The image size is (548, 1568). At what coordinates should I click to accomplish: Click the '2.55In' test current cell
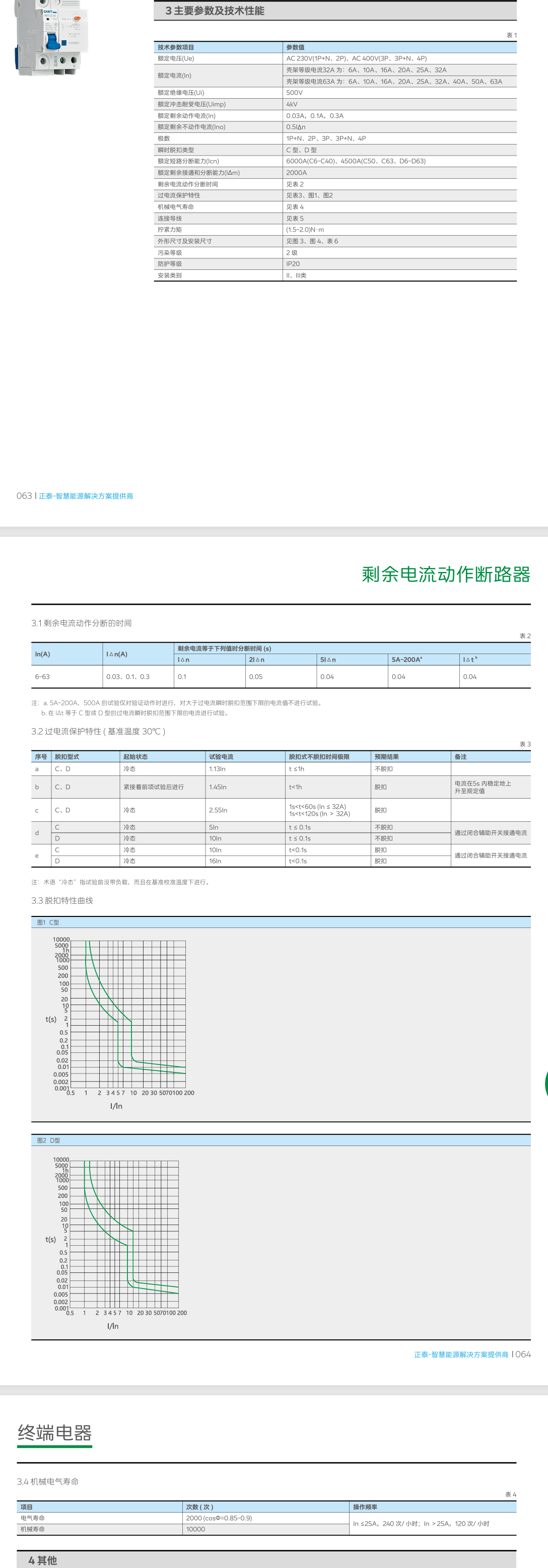(x=218, y=810)
